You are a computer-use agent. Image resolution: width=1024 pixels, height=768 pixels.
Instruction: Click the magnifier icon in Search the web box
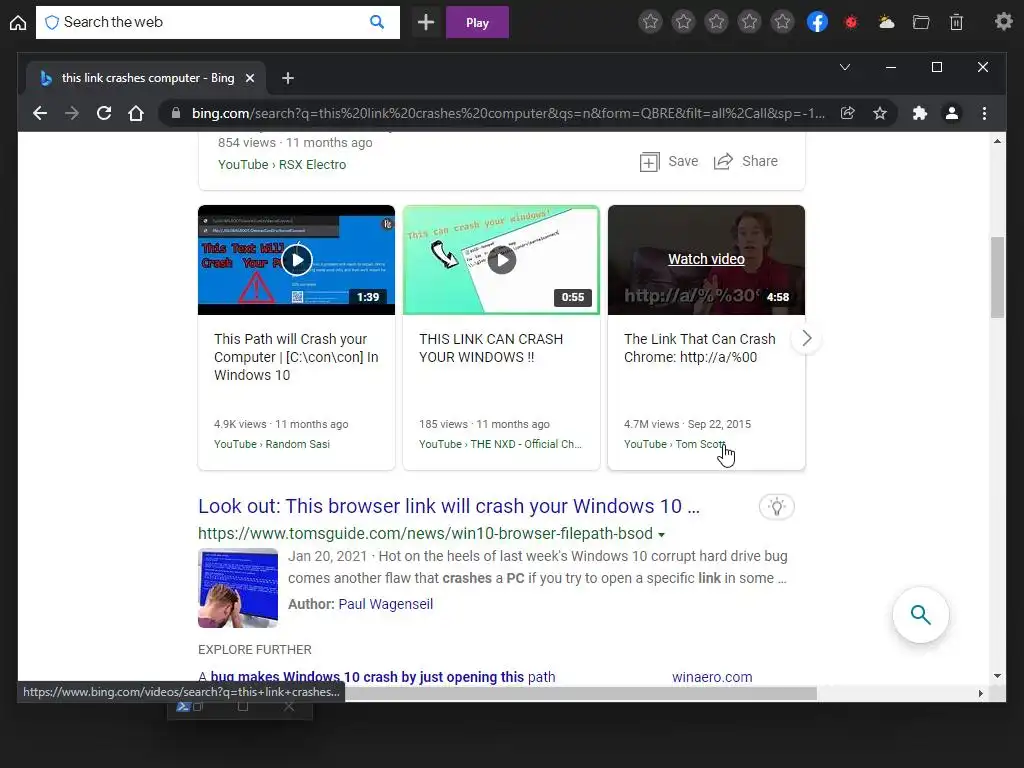tap(377, 22)
